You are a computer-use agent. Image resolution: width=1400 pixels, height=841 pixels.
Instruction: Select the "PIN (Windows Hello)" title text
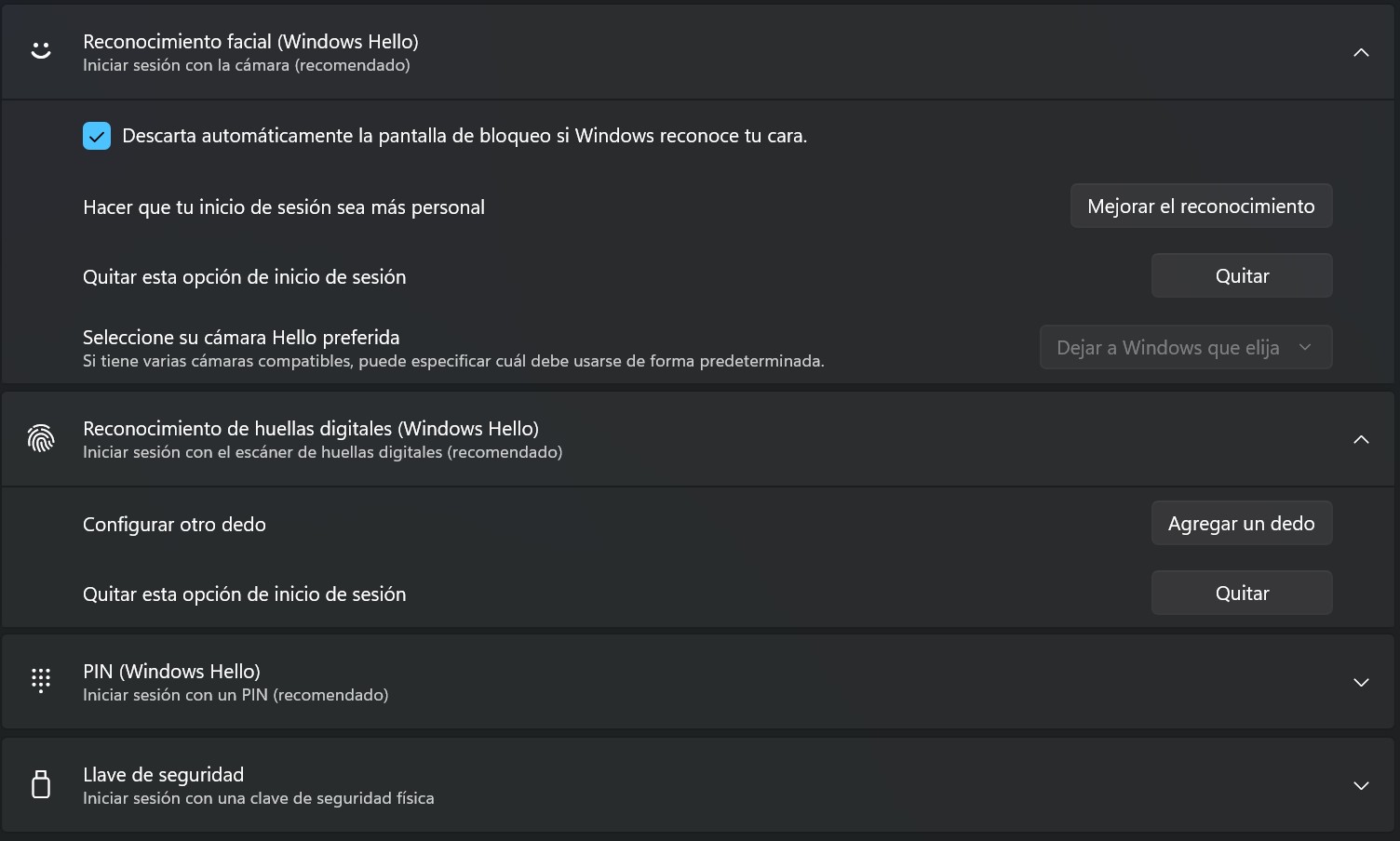click(171, 672)
